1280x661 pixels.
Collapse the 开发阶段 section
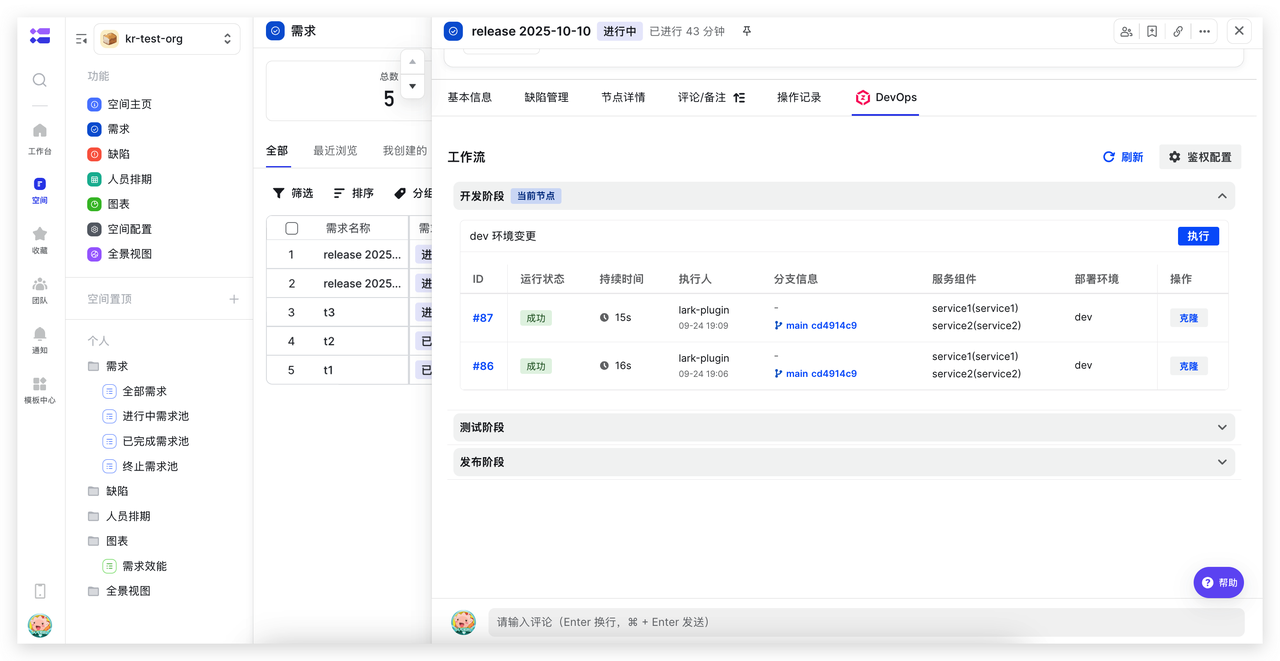tap(1222, 195)
